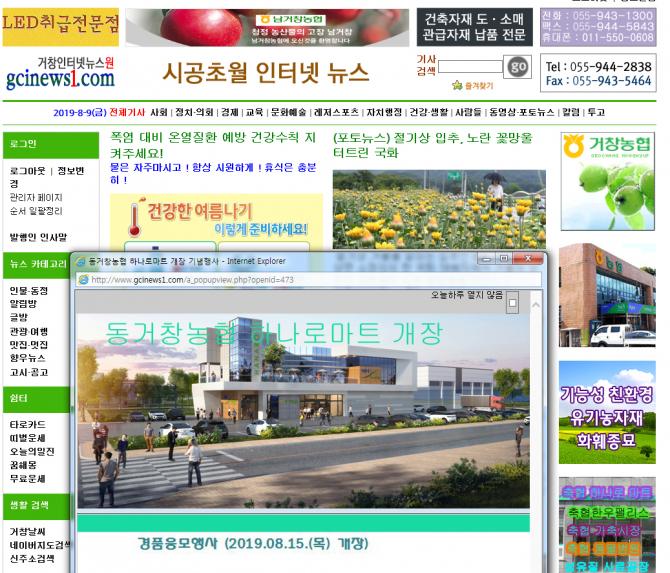Open the 인물·동정 news category
The image size is (670, 573).
click(29, 291)
